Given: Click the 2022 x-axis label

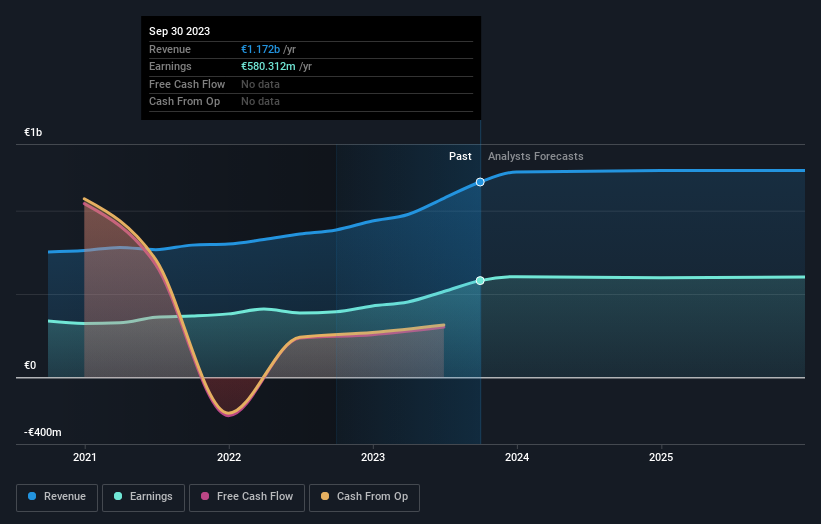Looking at the screenshot, I should pyautogui.click(x=229, y=457).
